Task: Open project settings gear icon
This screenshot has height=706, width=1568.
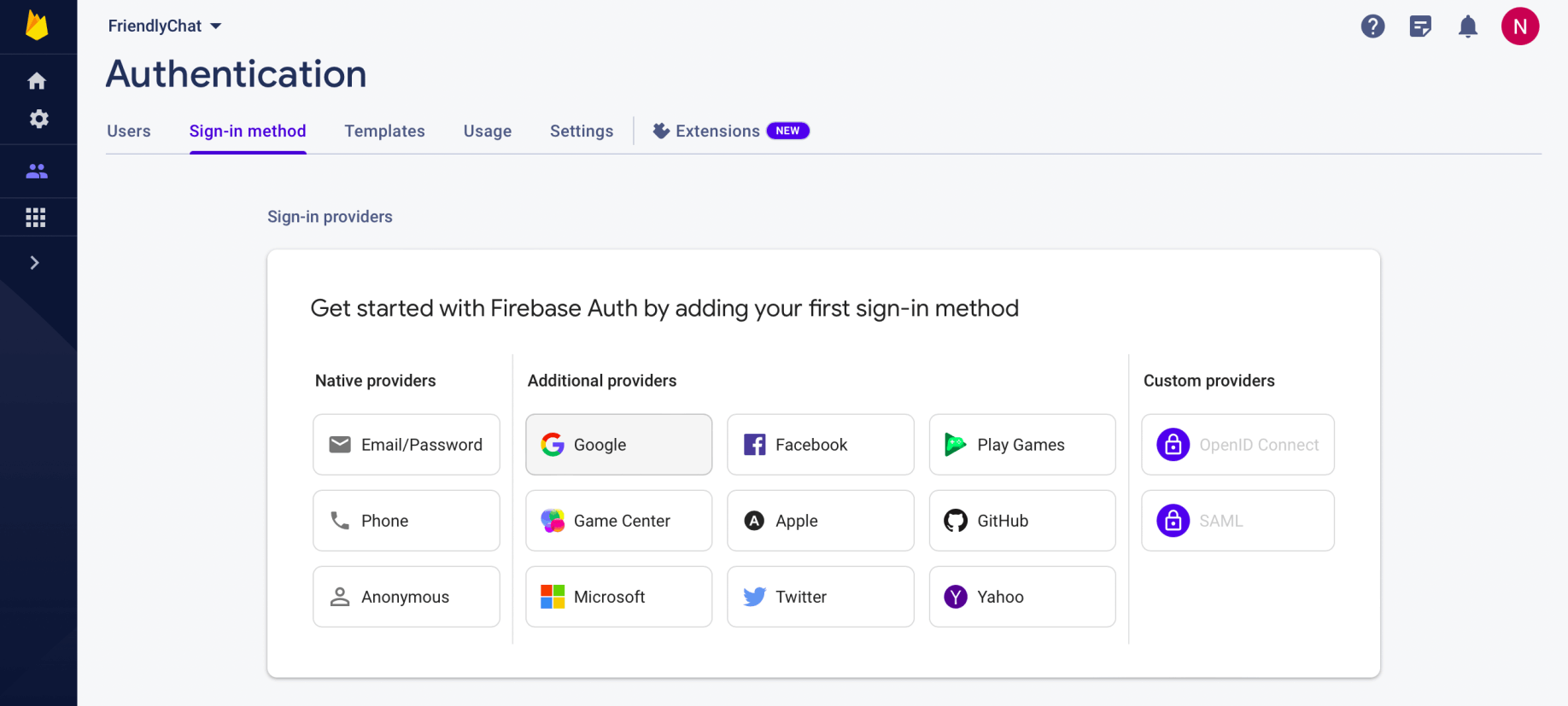Action: [x=38, y=119]
